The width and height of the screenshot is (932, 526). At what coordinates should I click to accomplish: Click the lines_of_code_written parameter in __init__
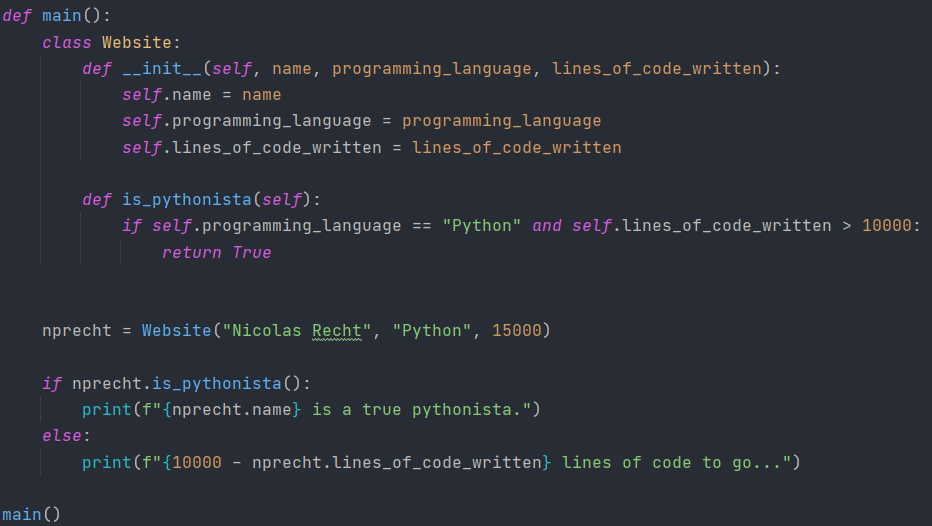point(657,69)
